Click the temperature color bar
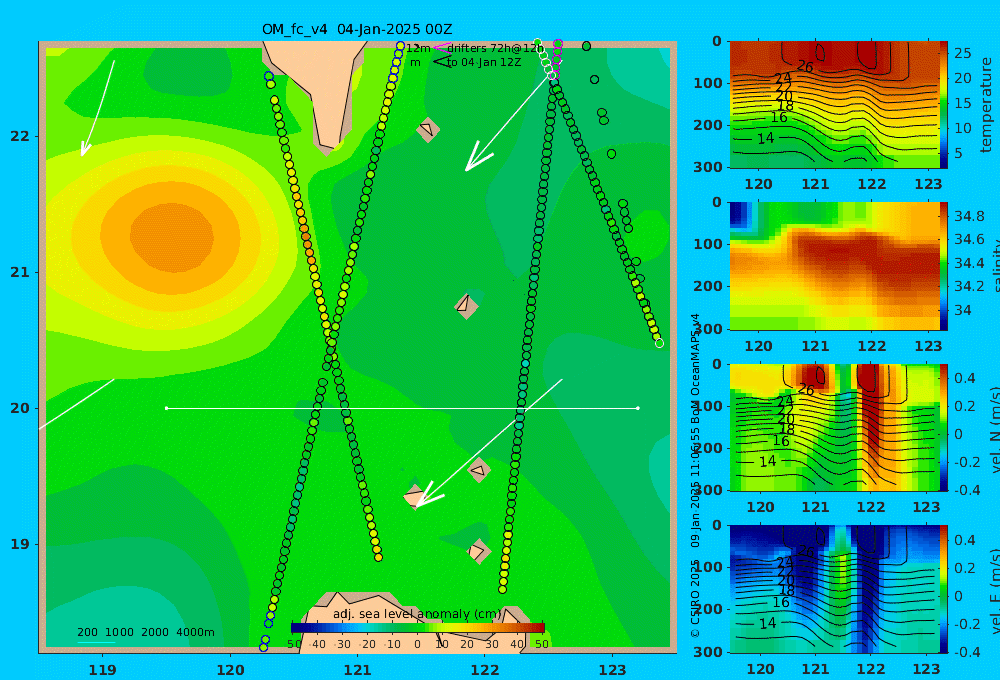The width and height of the screenshot is (1000, 680). coord(944,105)
